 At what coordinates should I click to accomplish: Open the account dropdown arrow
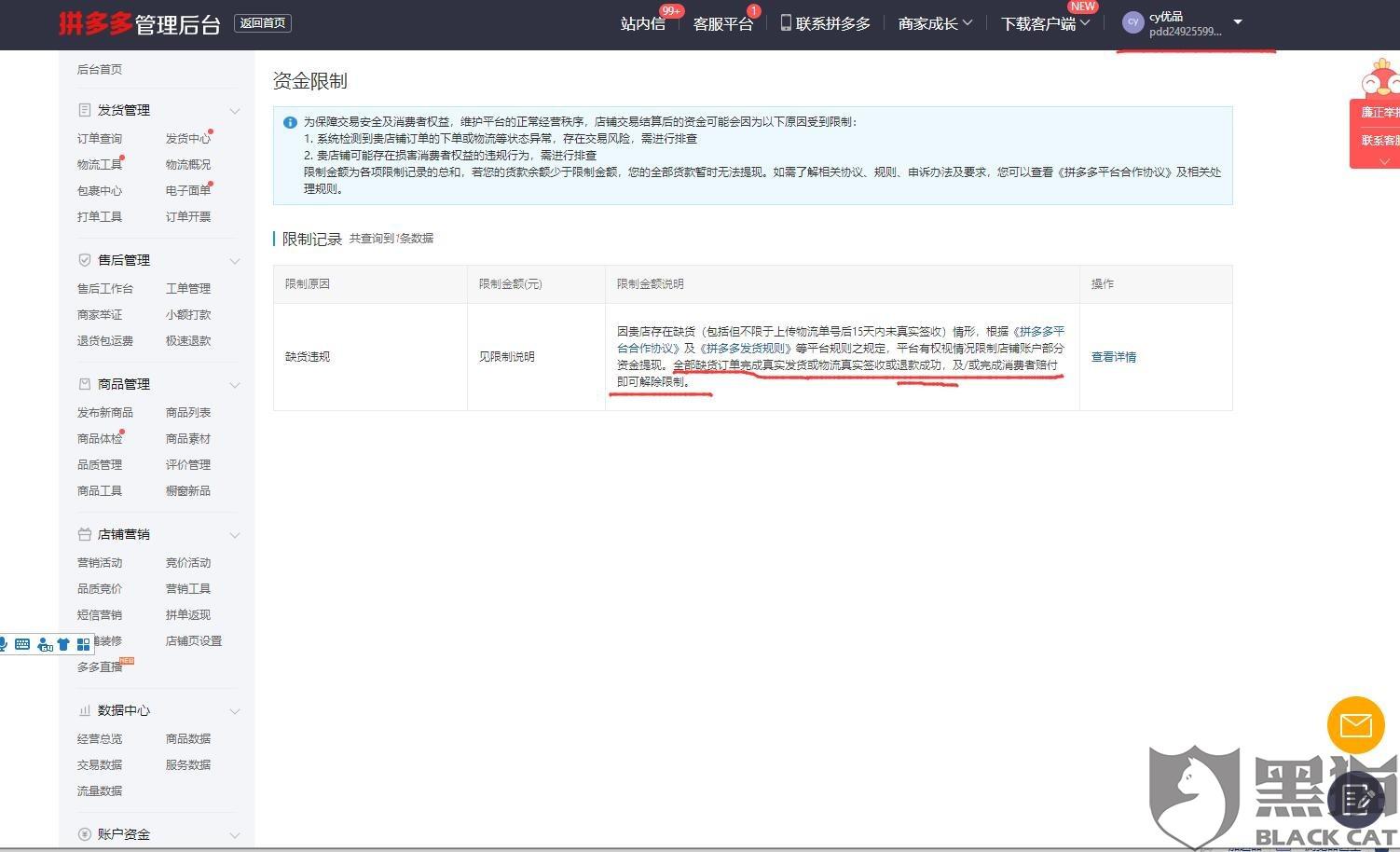1238,21
